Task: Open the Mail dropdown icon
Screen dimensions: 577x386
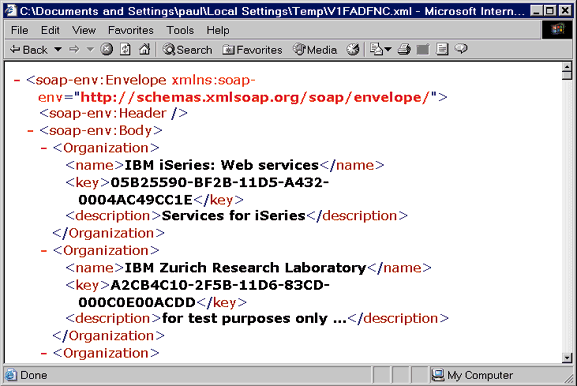Action: tap(380, 49)
